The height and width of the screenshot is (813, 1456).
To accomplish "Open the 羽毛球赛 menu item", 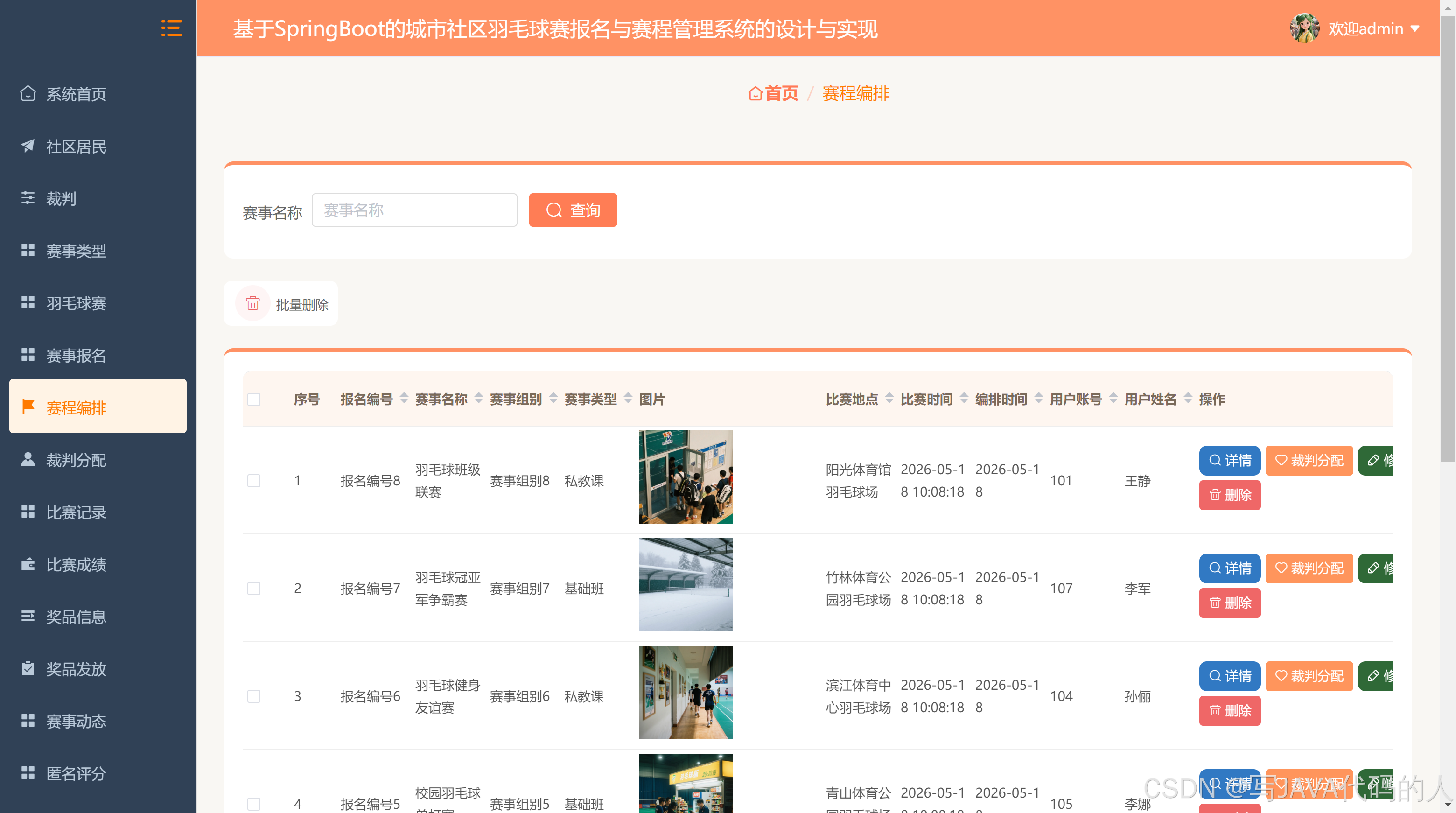I will (x=98, y=303).
